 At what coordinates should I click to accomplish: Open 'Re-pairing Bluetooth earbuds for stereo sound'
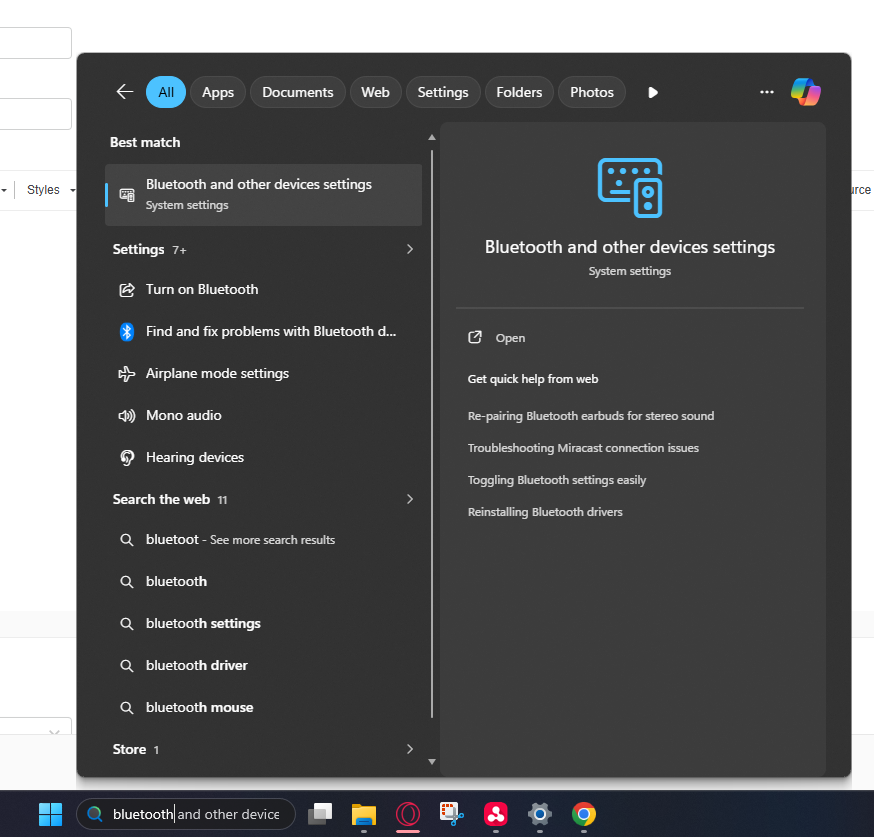click(590, 416)
